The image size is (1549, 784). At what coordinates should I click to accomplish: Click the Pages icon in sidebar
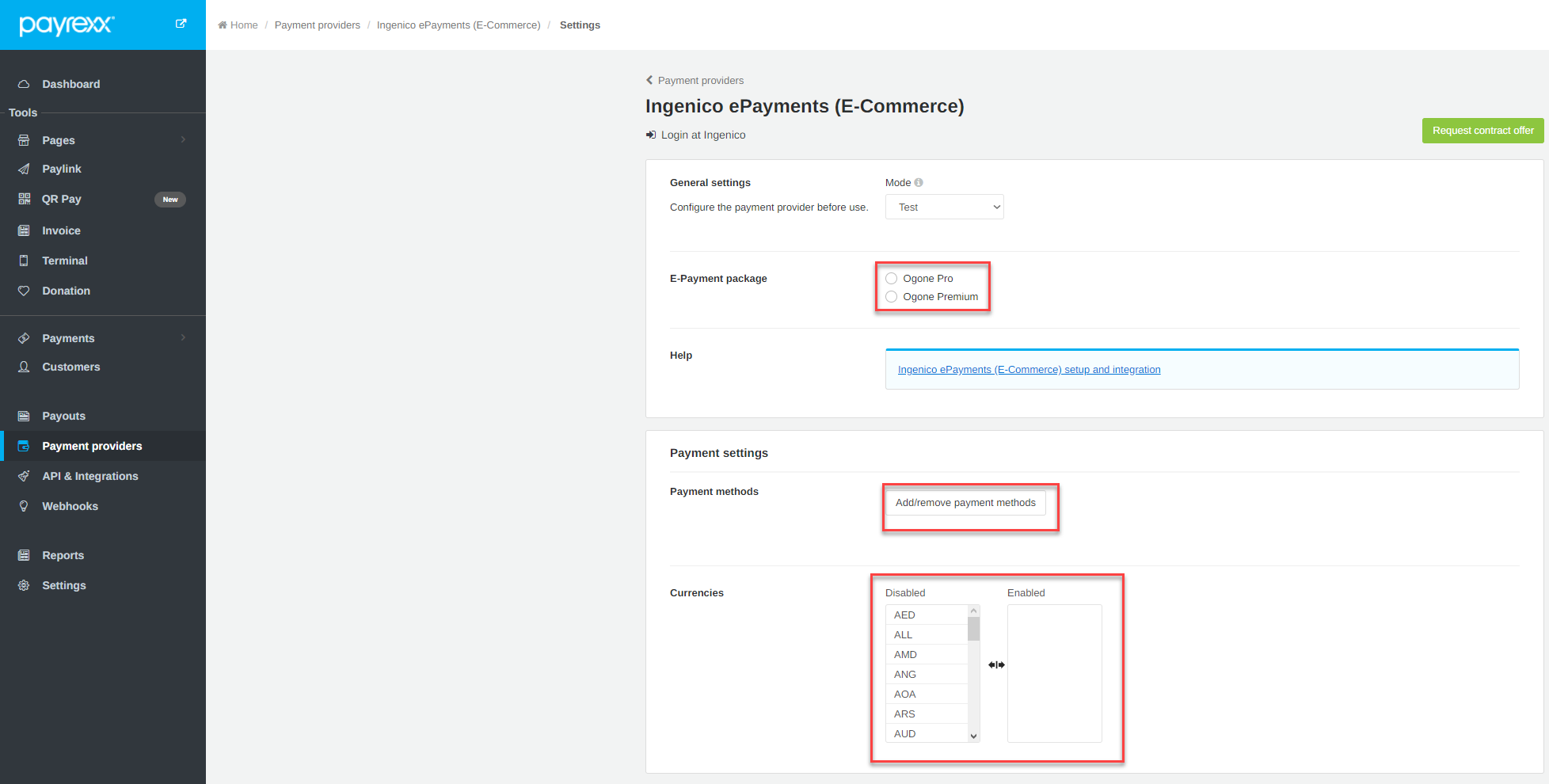point(24,140)
